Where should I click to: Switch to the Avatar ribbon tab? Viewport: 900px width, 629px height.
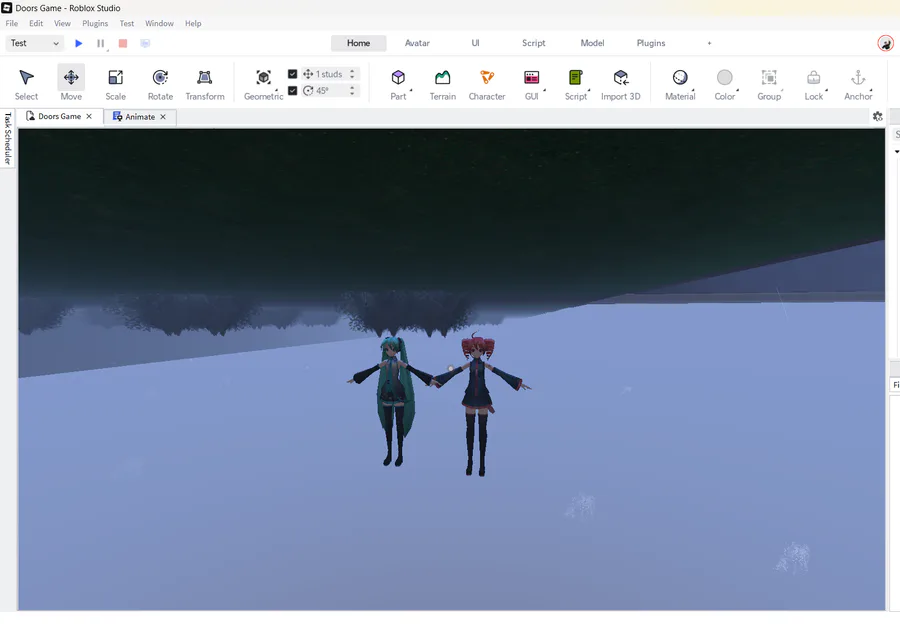click(417, 43)
